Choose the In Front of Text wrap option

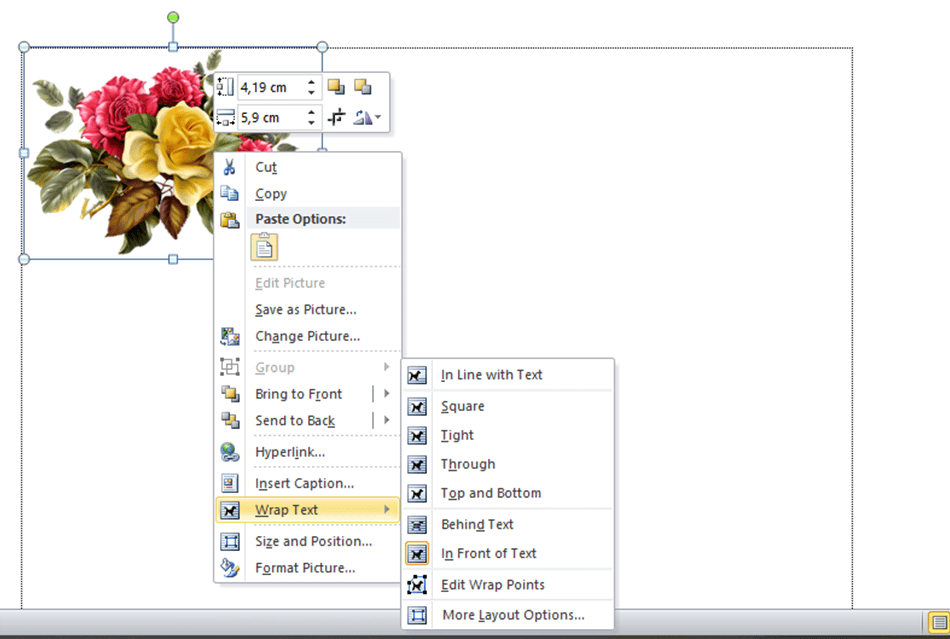point(488,553)
